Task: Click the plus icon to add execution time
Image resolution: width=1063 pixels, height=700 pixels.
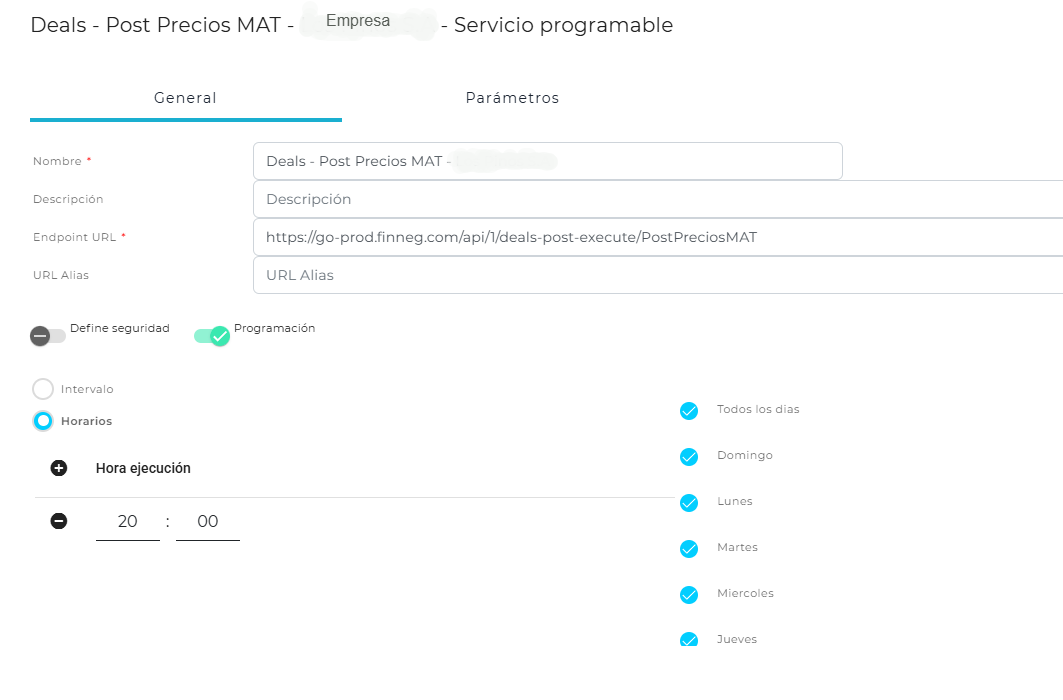Action: tap(59, 468)
